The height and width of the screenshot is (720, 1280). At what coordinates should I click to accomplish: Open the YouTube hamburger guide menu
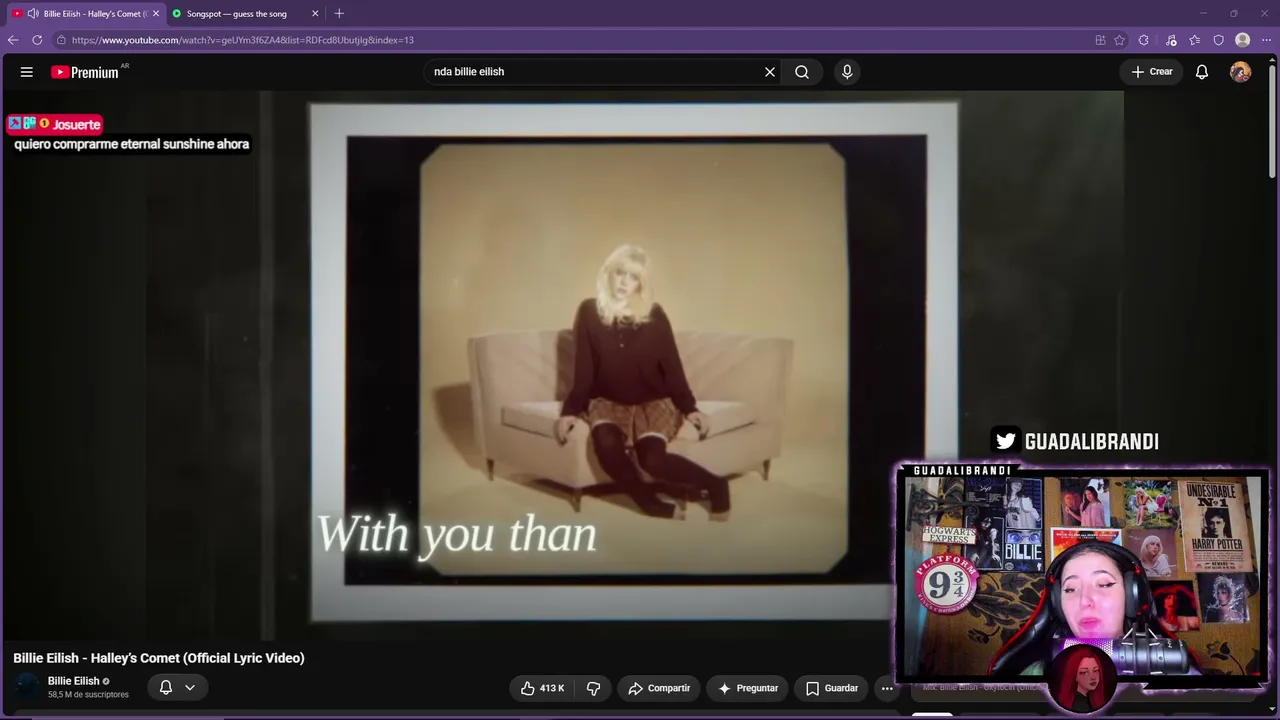27,72
